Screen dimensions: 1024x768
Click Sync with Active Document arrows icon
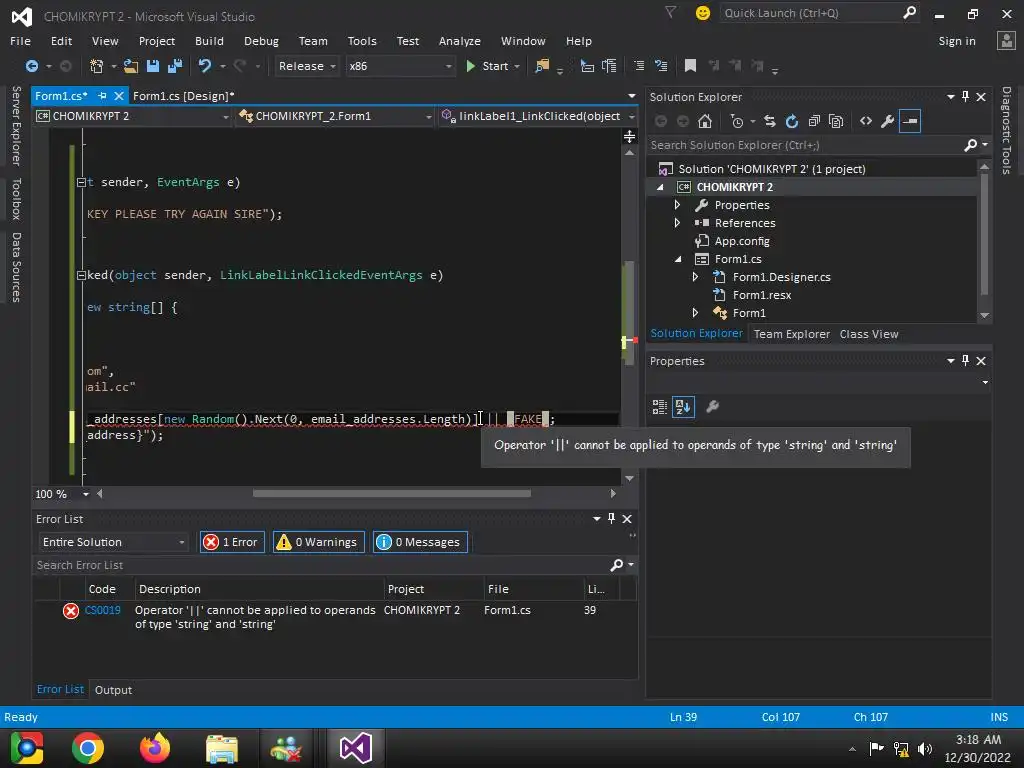point(770,121)
